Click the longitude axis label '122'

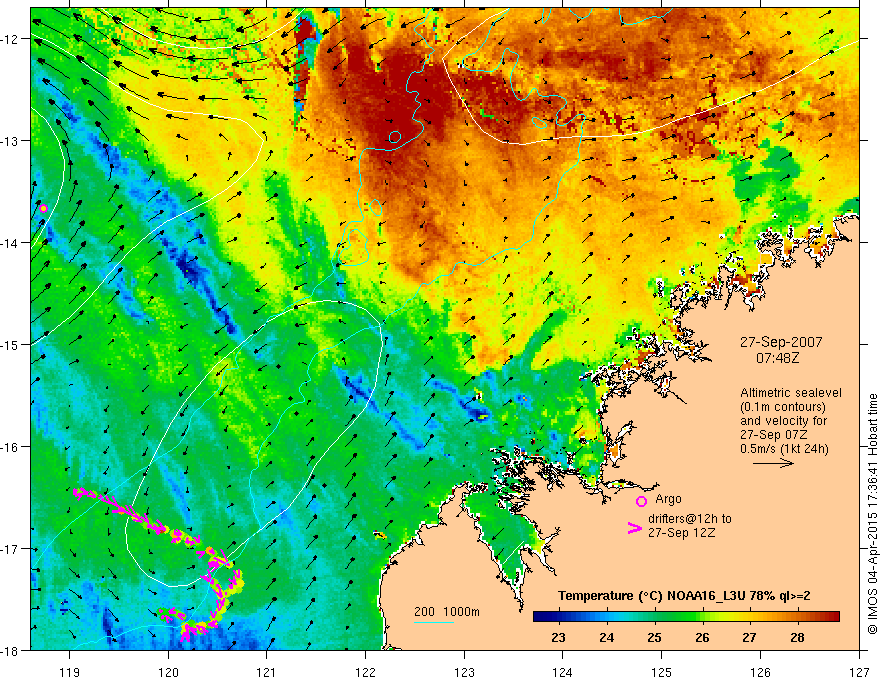point(365,672)
